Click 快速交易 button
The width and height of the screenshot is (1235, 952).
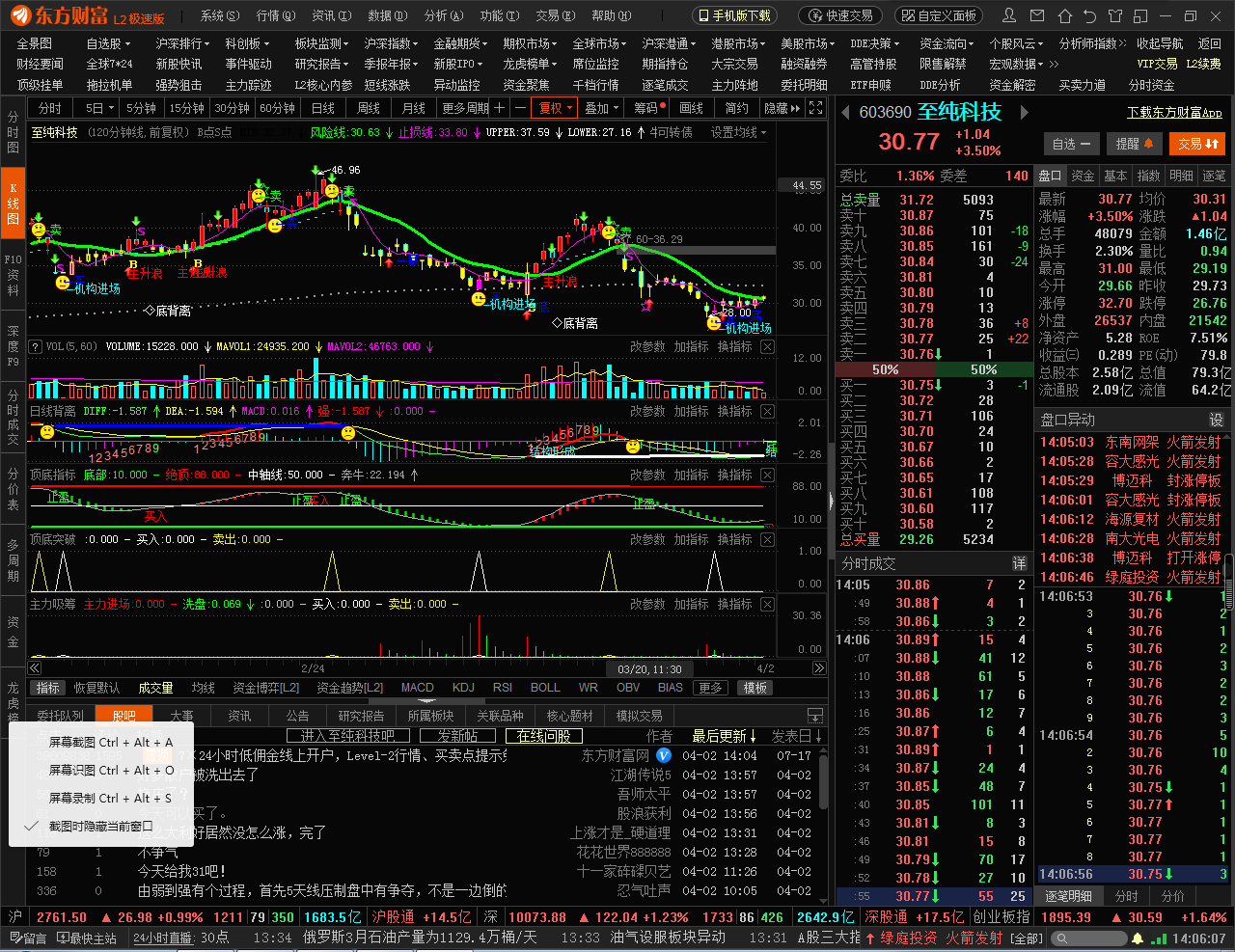coord(840,15)
